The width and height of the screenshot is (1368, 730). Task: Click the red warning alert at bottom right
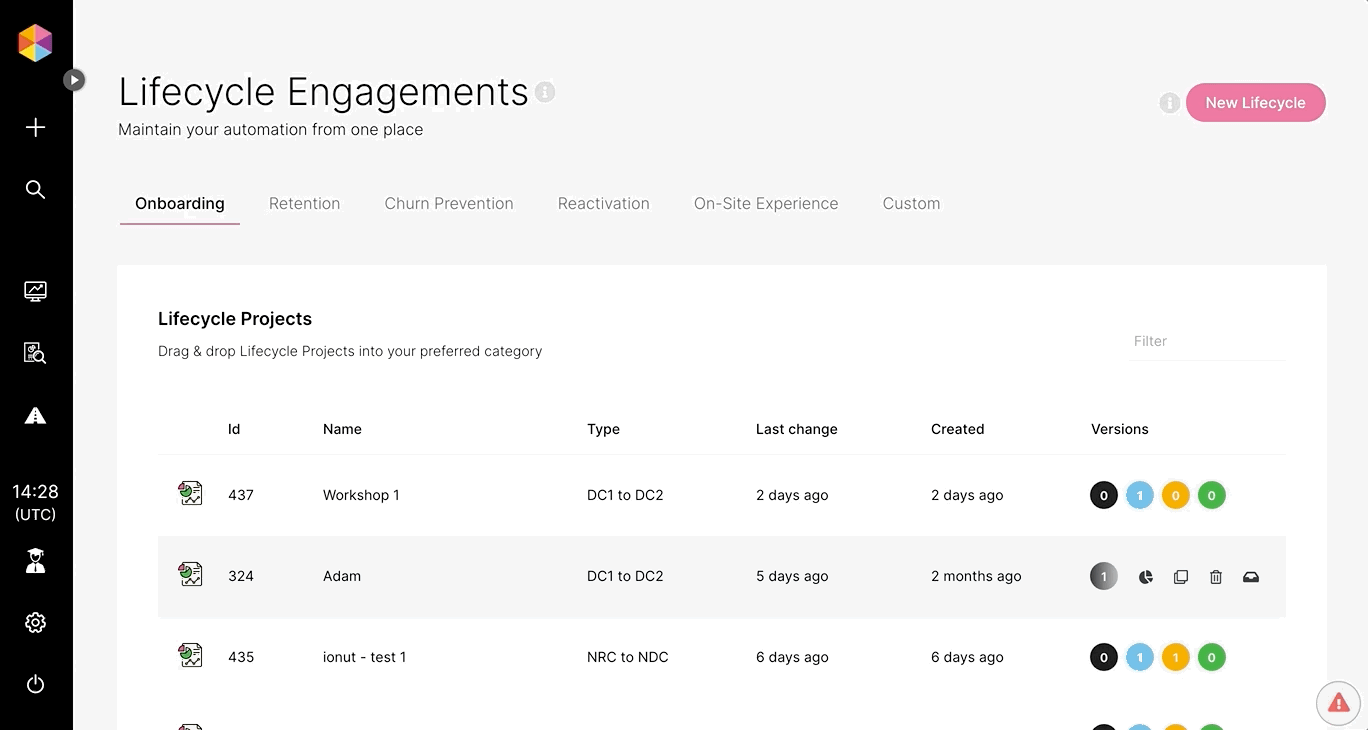point(1338,704)
